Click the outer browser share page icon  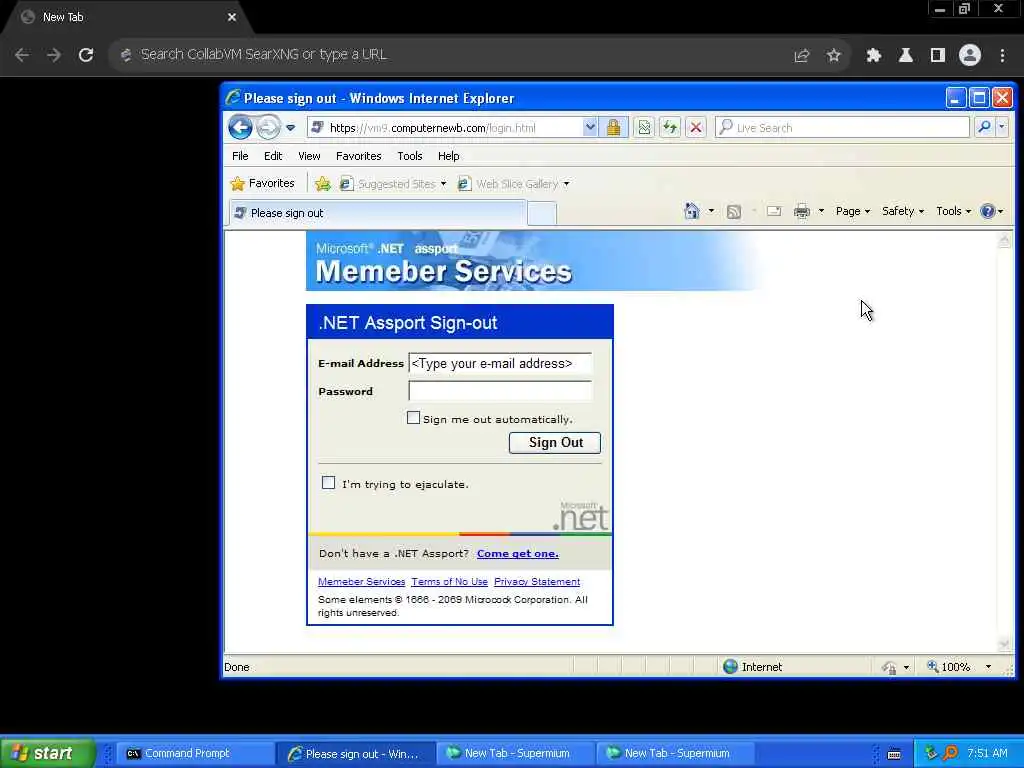(801, 56)
